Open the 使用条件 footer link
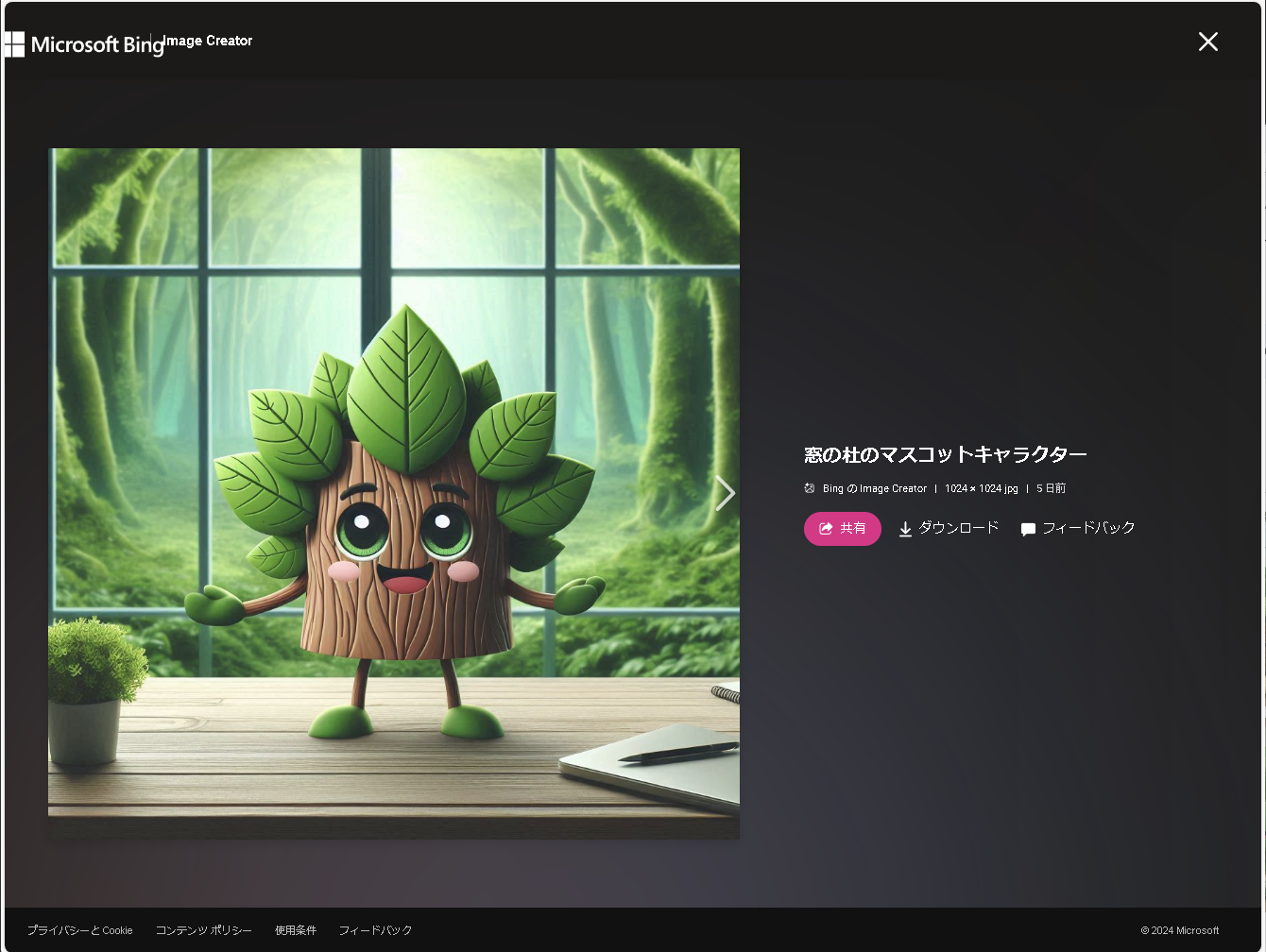1266x952 pixels. [x=296, y=930]
